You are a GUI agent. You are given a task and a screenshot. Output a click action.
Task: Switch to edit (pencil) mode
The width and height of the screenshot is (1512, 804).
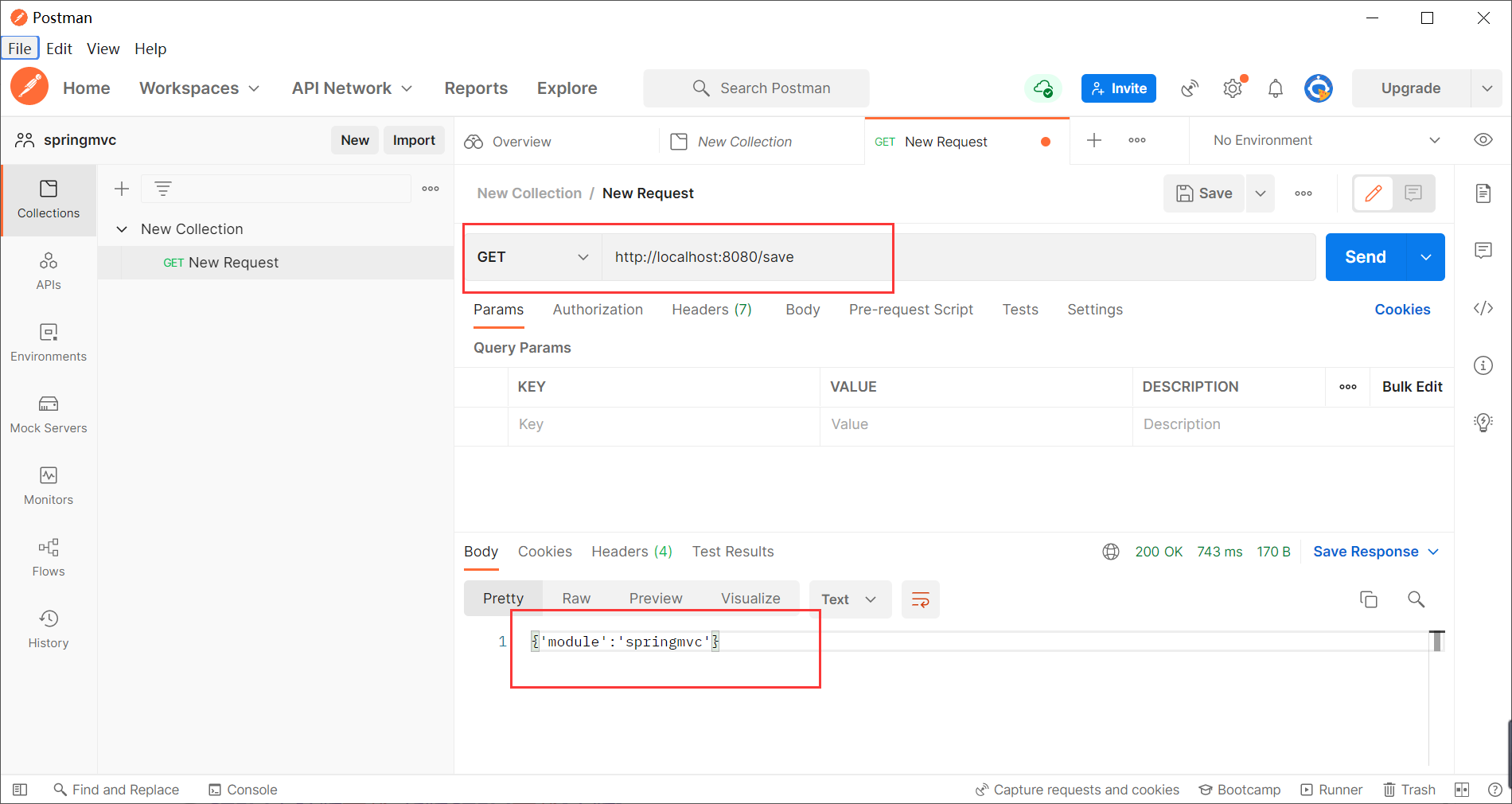tap(1374, 193)
